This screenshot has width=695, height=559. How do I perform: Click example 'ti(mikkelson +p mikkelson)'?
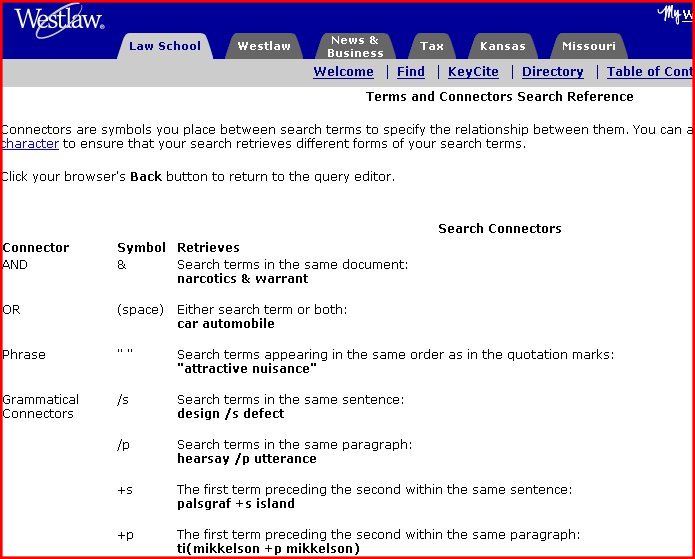click(x=268, y=549)
